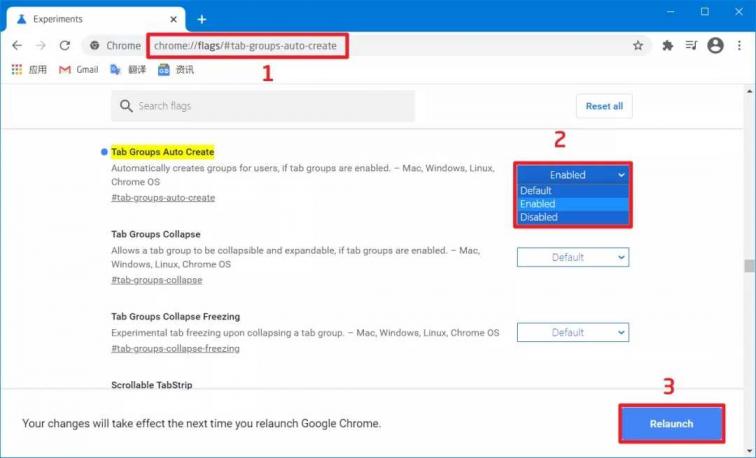Open the Gmail bookmark
Screen dimensions: 756x458
pos(78,70)
